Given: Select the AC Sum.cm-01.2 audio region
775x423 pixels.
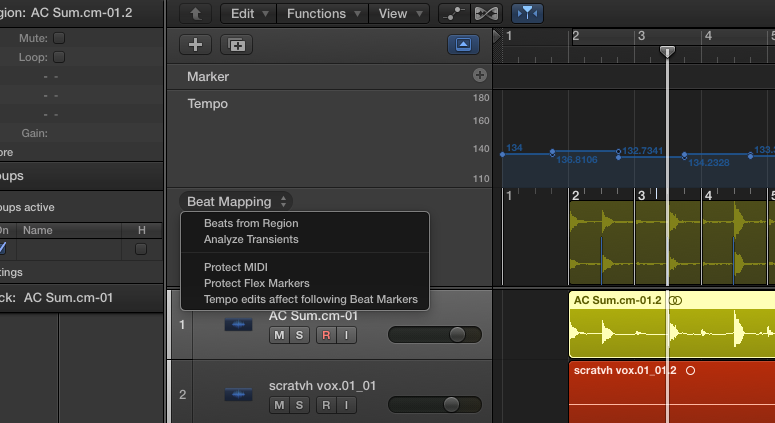Looking at the screenshot, I should pos(672,324).
